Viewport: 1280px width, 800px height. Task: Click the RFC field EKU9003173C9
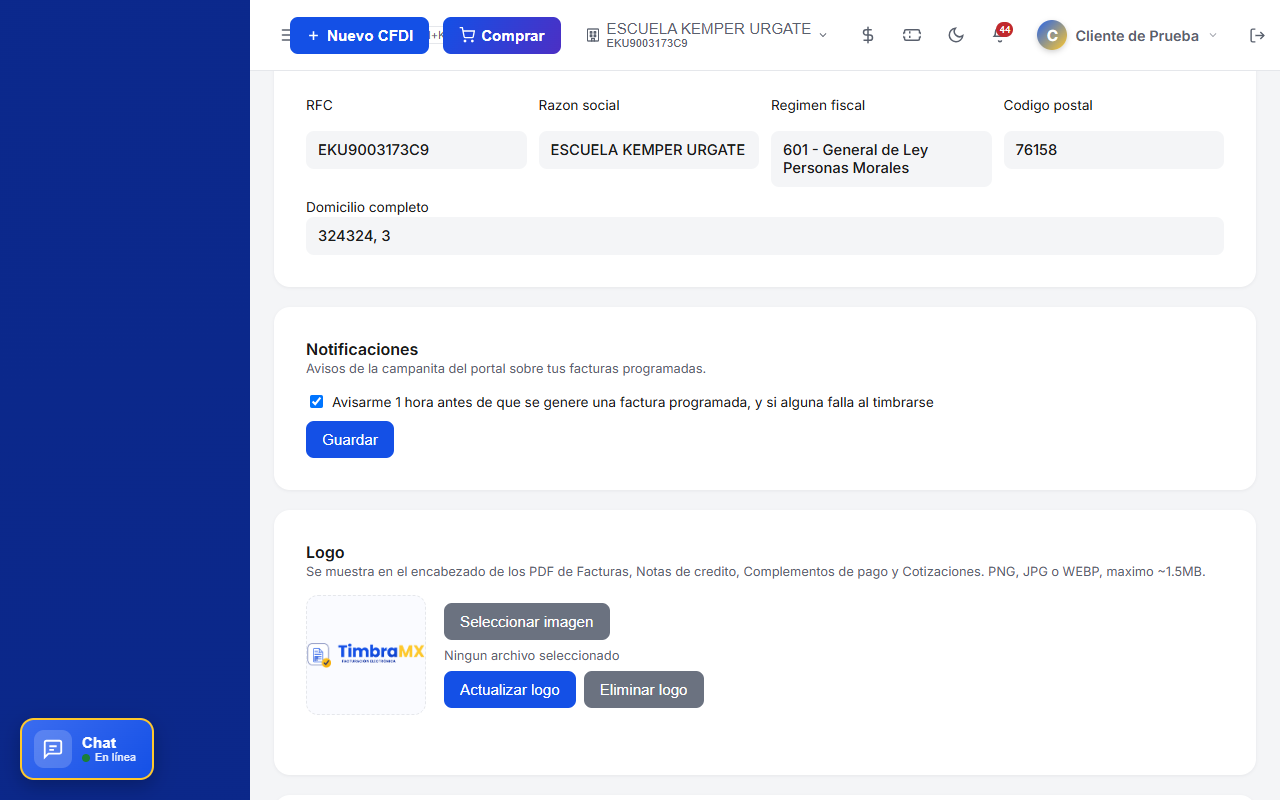416,150
